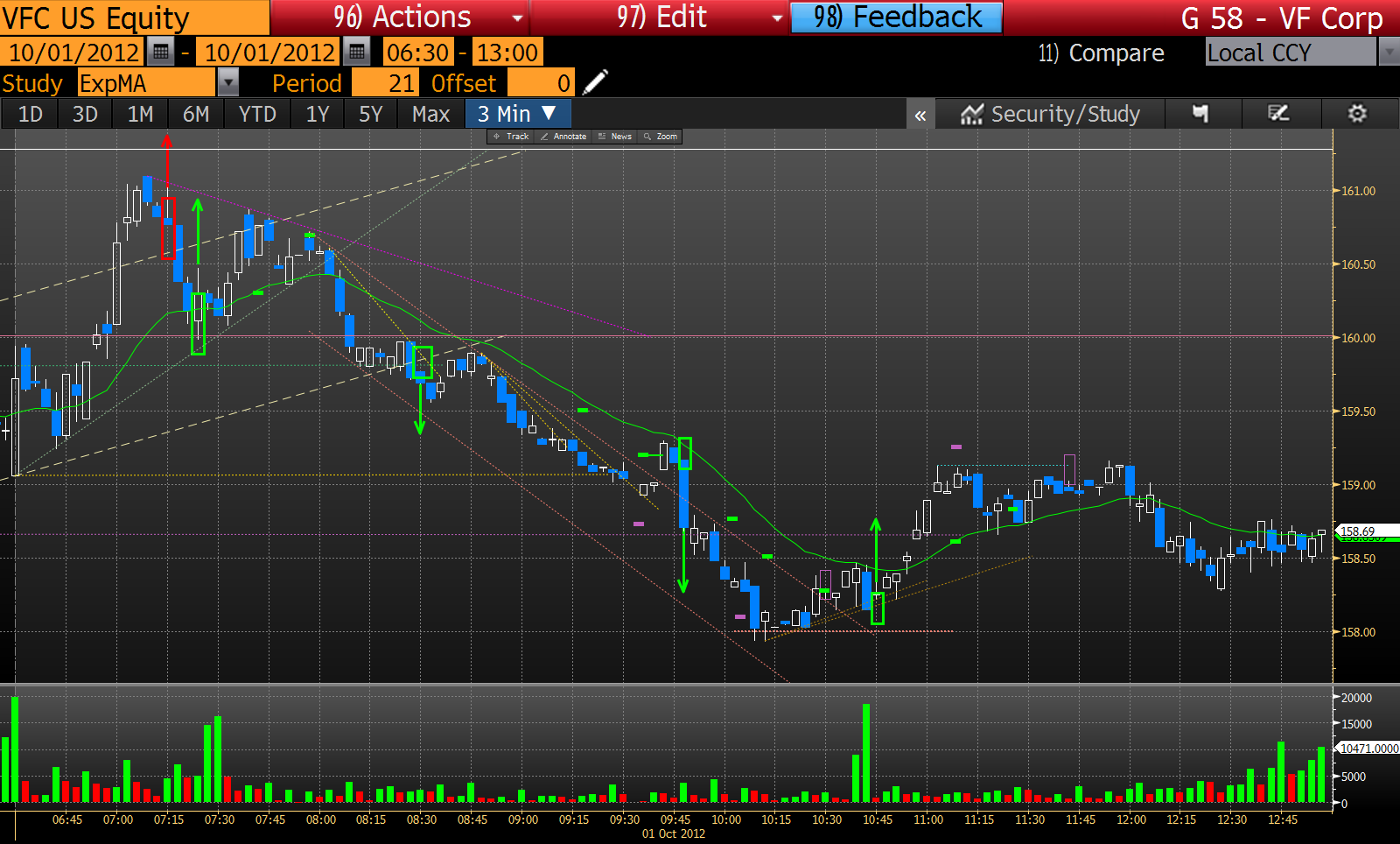This screenshot has width=1400, height=844.
Task: Open the Security/Study panel
Action: [x=1050, y=114]
